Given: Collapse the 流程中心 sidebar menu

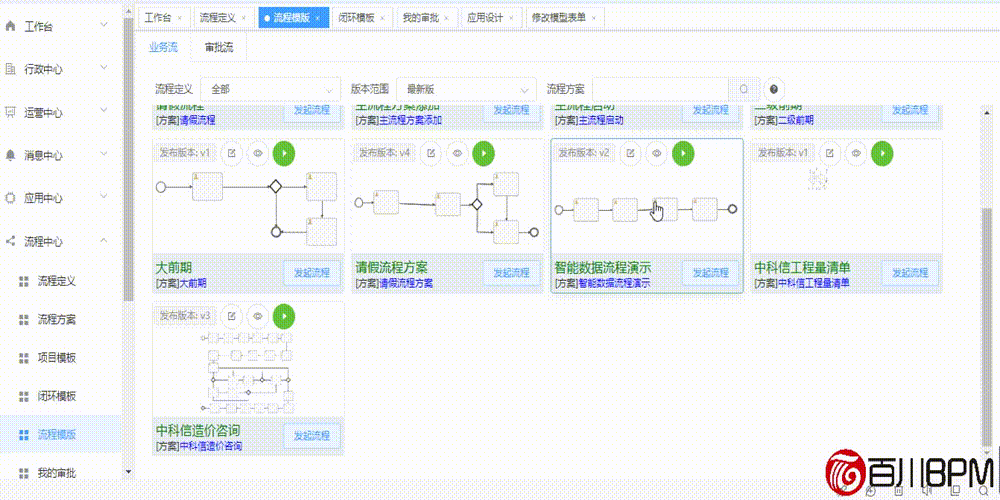Looking at the screenshot, I should tap(105, 241).
